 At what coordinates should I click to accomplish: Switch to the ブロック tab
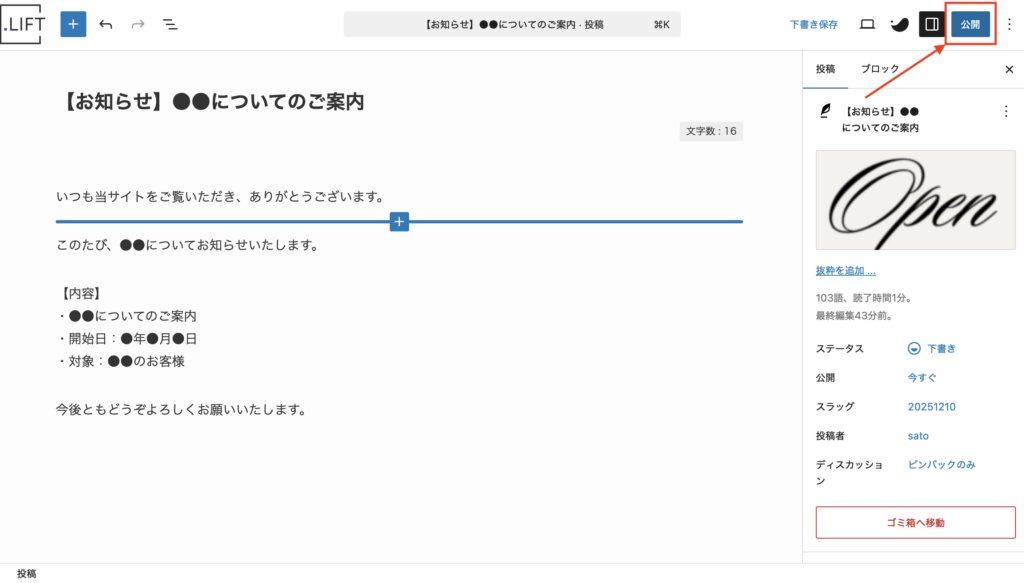879,70
